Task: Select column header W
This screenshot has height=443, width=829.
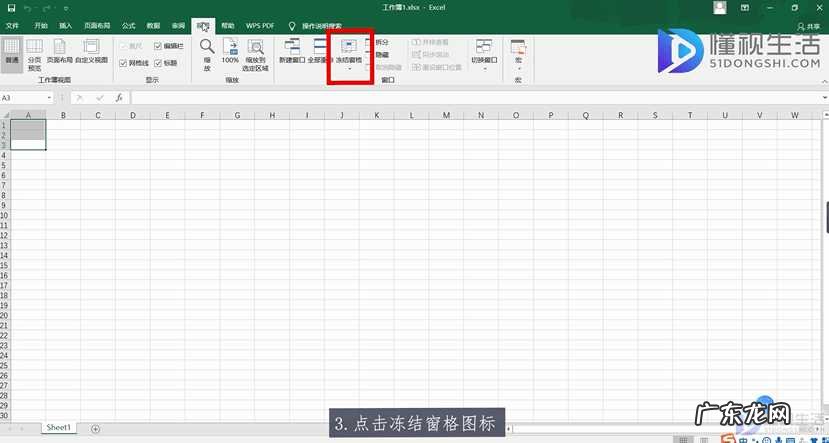Action: (795, 115)
